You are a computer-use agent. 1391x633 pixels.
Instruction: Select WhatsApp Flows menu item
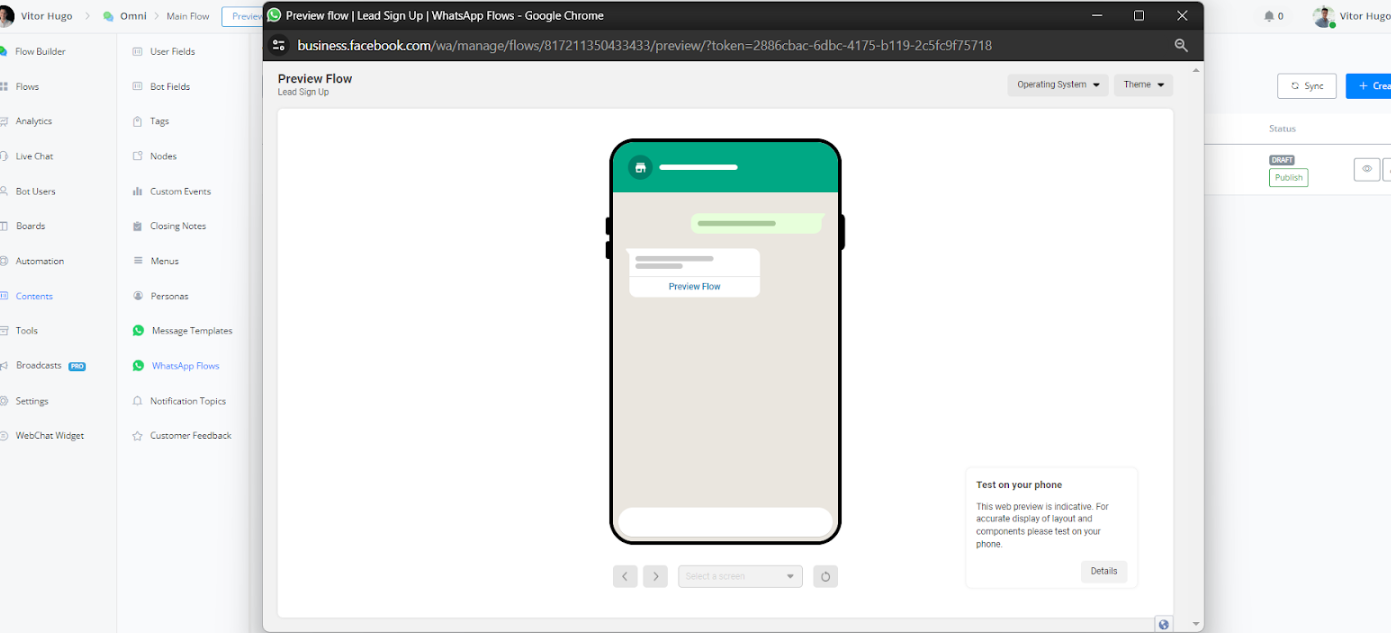click(185, 366)
